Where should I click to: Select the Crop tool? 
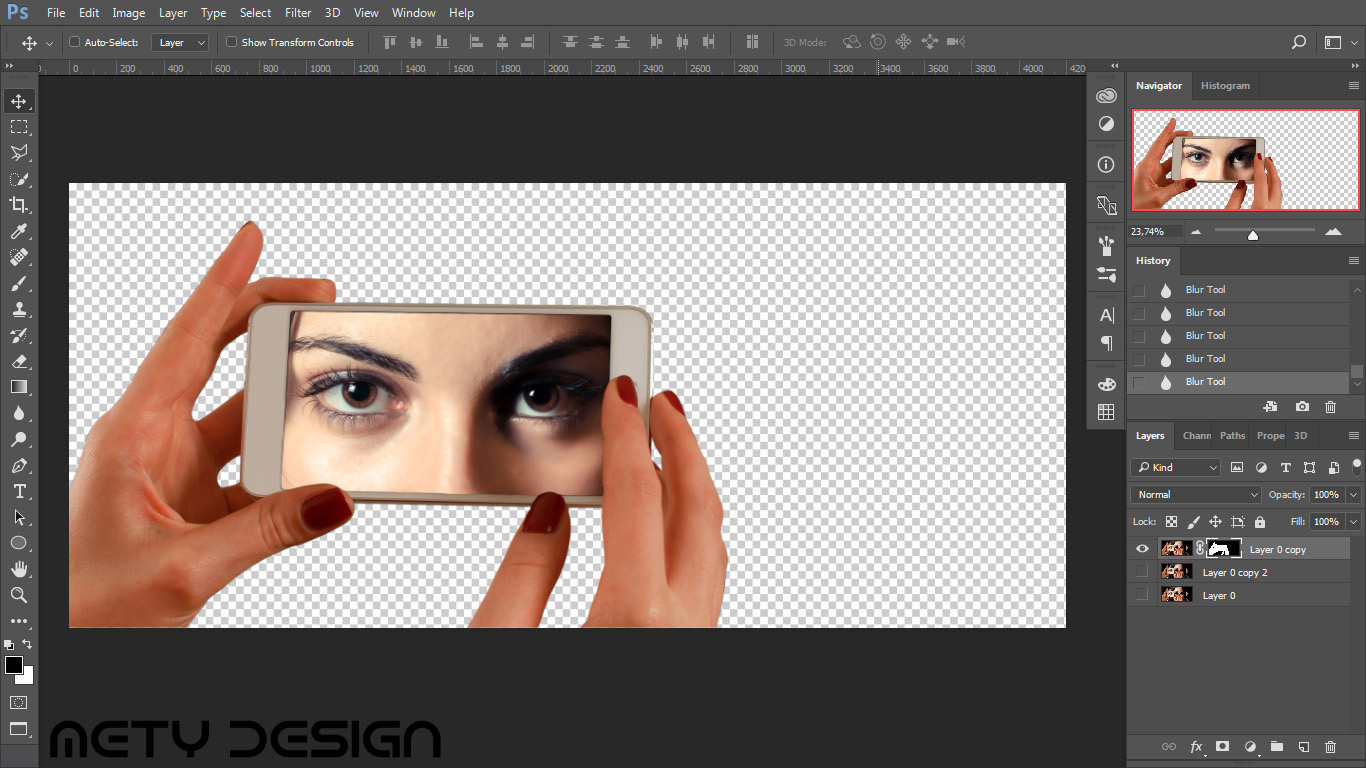[18, 205]
